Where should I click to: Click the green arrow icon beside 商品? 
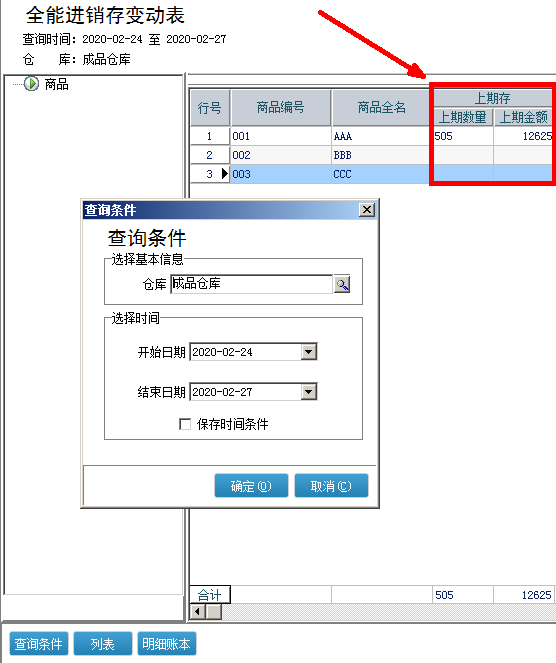click(31, 84)
